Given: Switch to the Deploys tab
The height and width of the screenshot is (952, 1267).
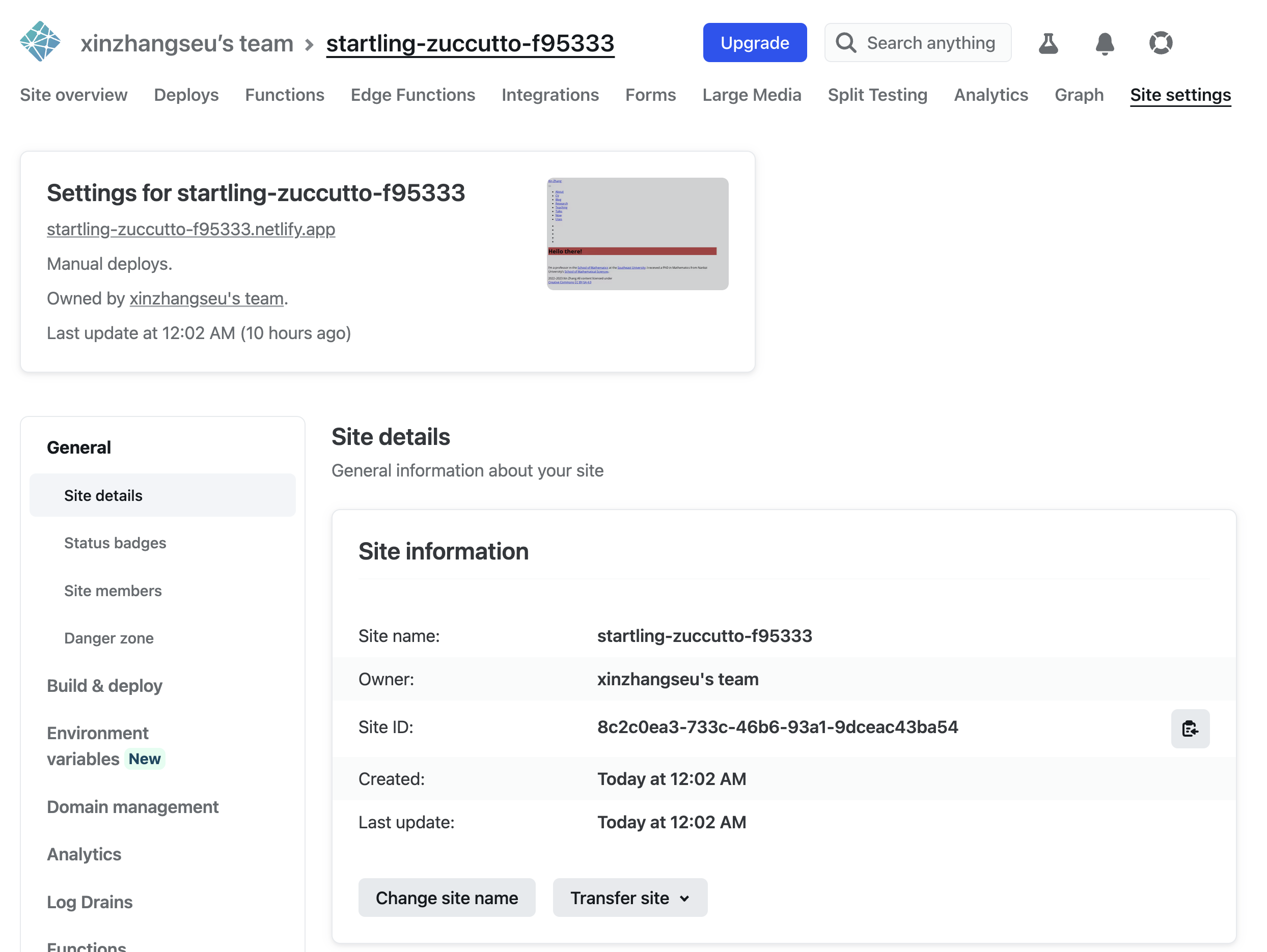Looking at the screenshot, I should [186, 95].
